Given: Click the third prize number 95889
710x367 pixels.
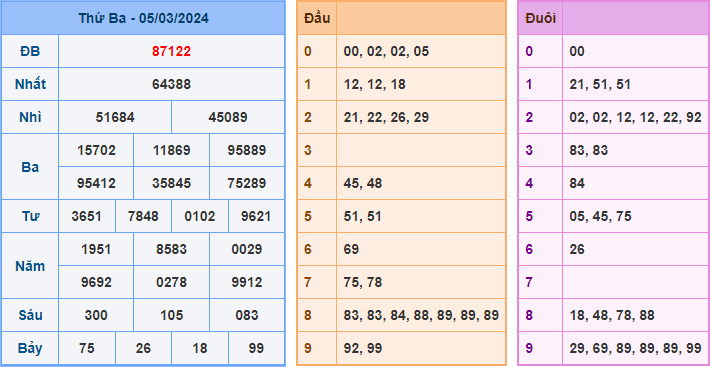Looking at the screenshot, I should [246, 150].
